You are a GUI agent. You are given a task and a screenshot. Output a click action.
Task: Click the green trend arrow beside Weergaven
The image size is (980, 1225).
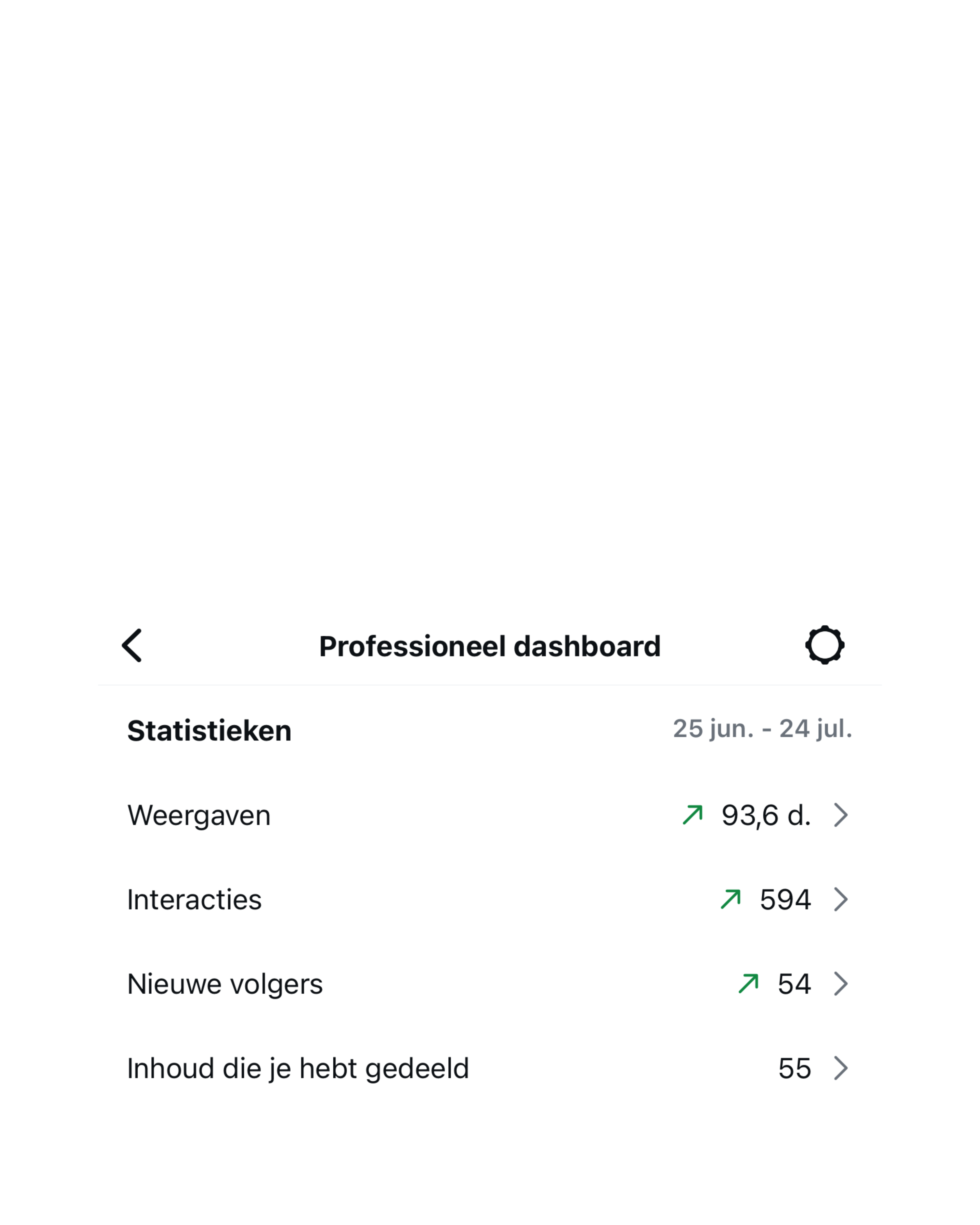pyautogui.click(x=693, y=815)
